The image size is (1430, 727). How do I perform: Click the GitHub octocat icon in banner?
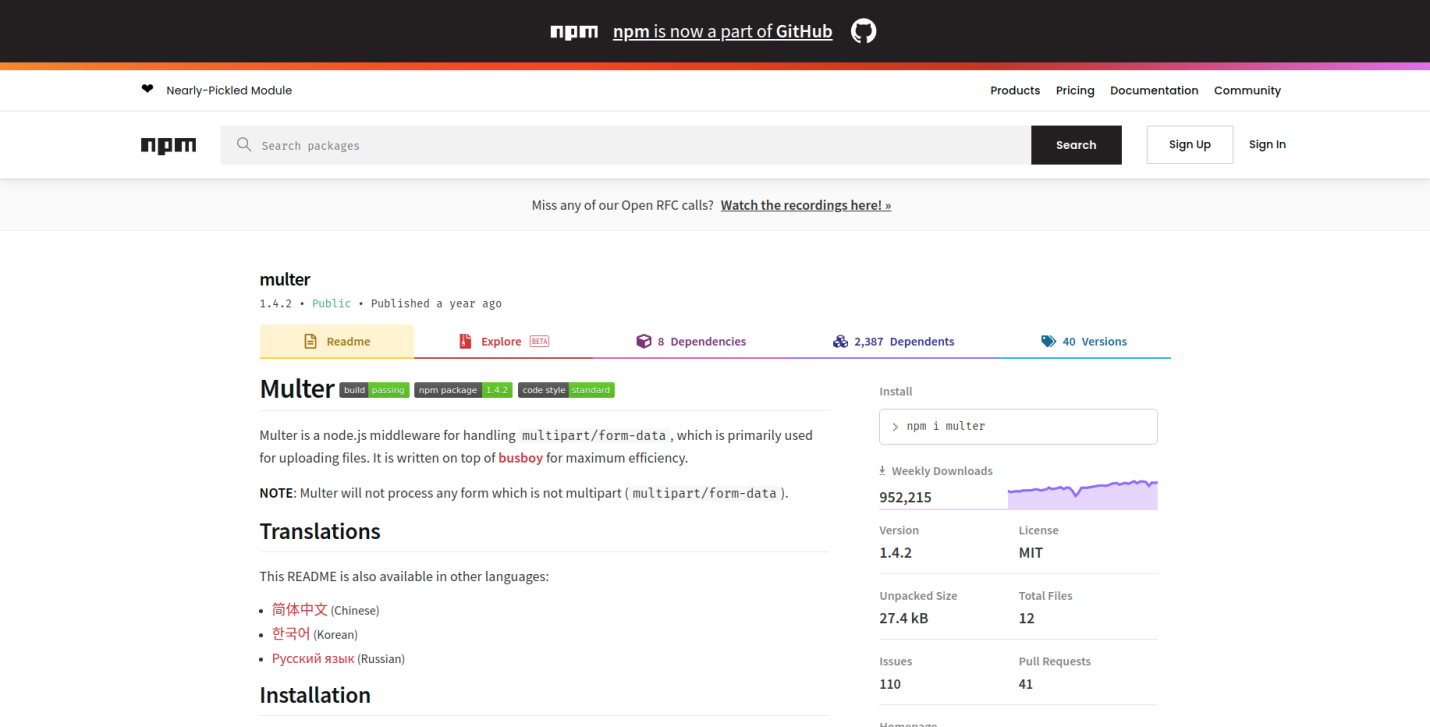(863, 31)
